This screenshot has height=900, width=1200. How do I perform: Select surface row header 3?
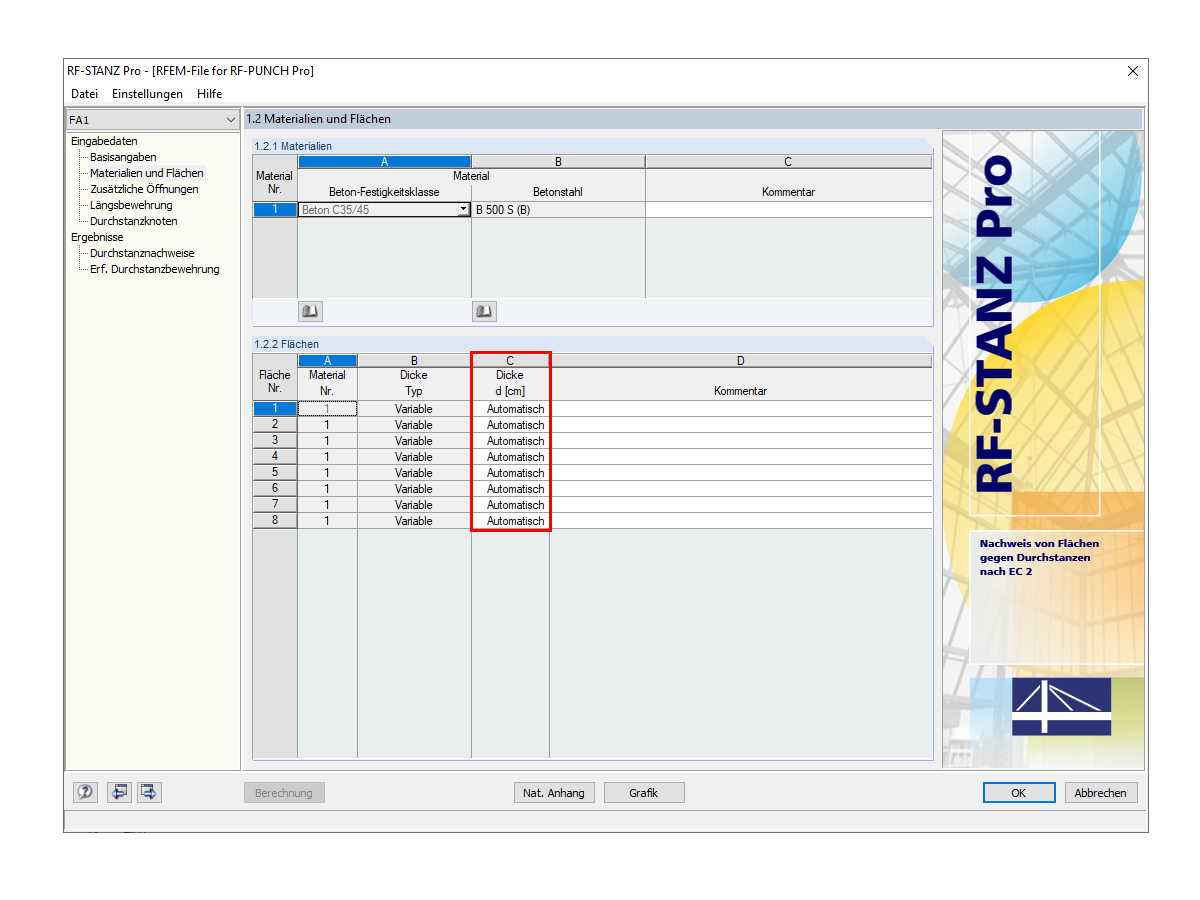tap(275, 440)
